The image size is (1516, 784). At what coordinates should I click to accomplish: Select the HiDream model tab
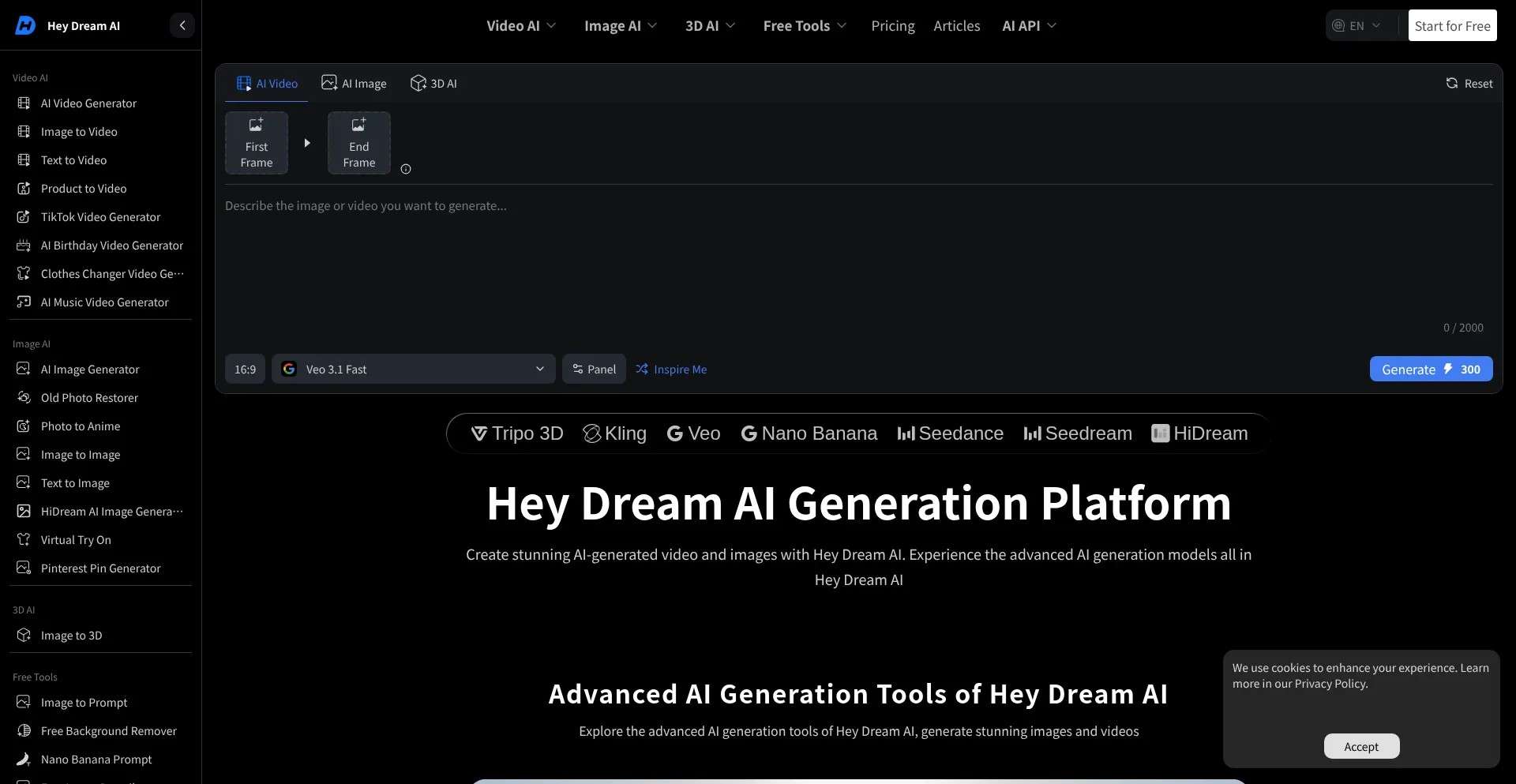pyautogui.click(x=1200, y=433)
